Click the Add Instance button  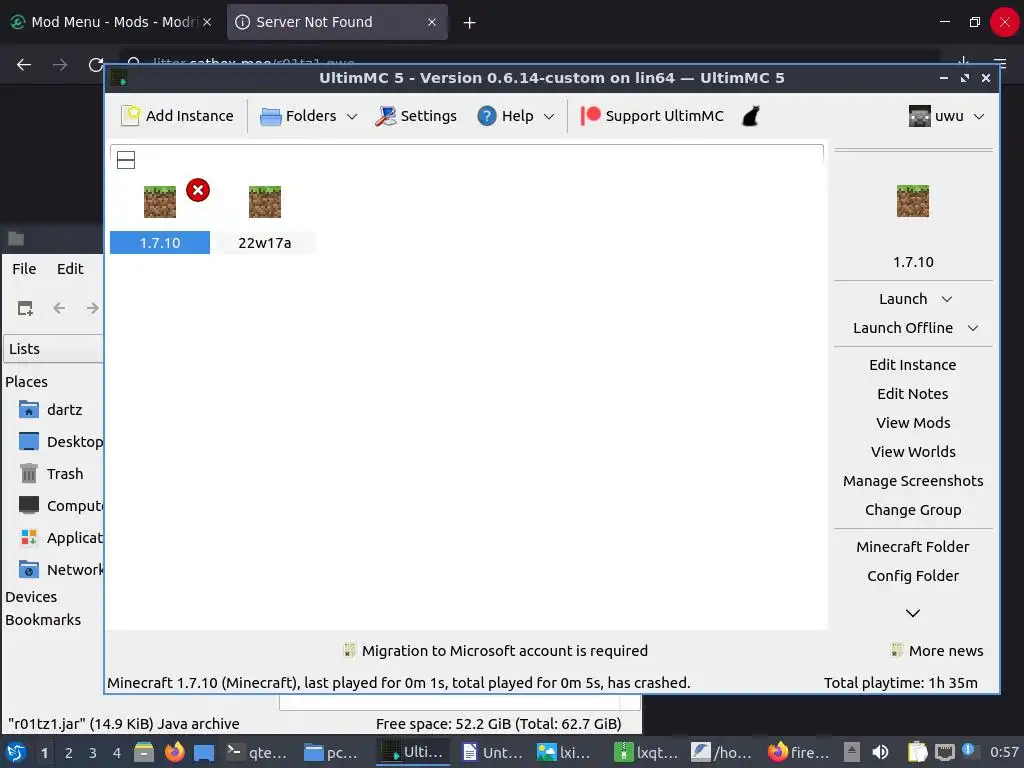pyautogui.click(x=178, y=116)
